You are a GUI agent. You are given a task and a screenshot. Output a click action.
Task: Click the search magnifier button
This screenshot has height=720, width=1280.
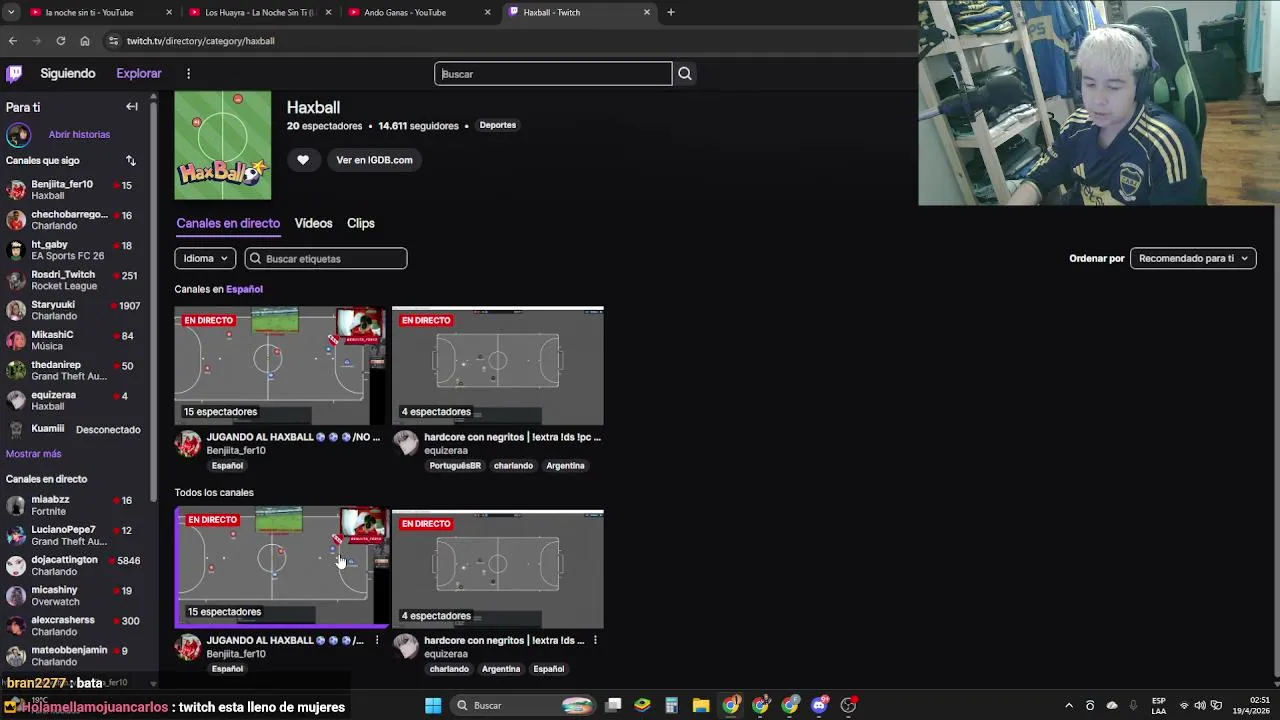point(685,73)
